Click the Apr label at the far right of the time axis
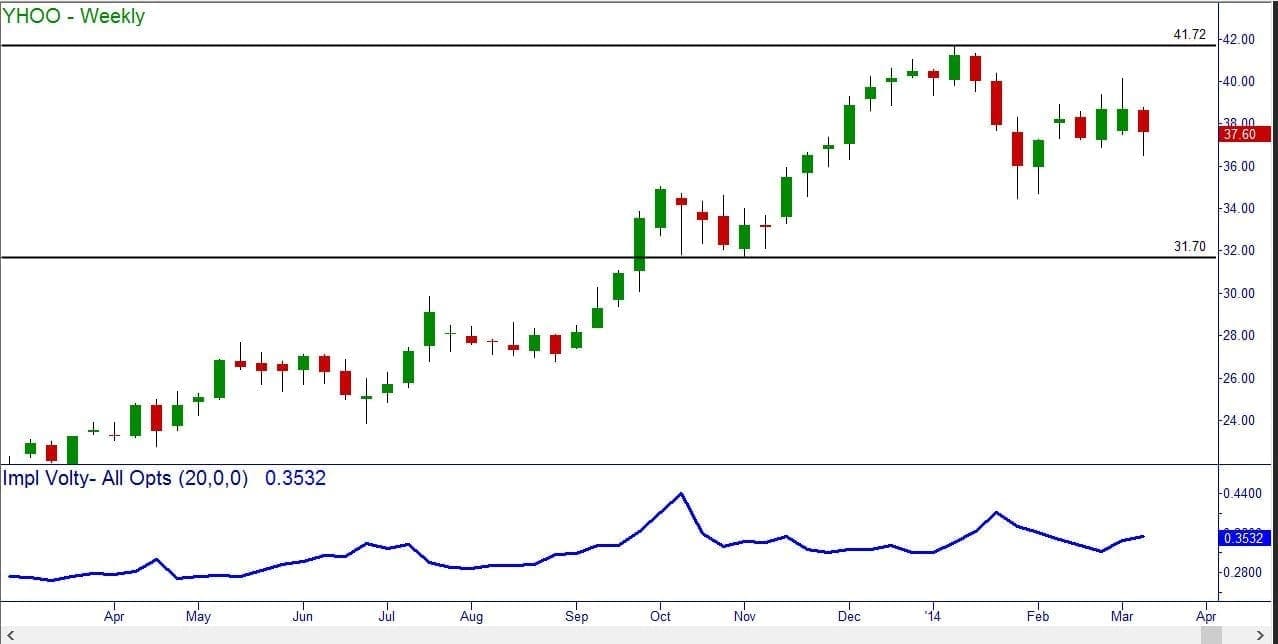This screenshot has height=644, width=1278. [x=1206, y=617]
